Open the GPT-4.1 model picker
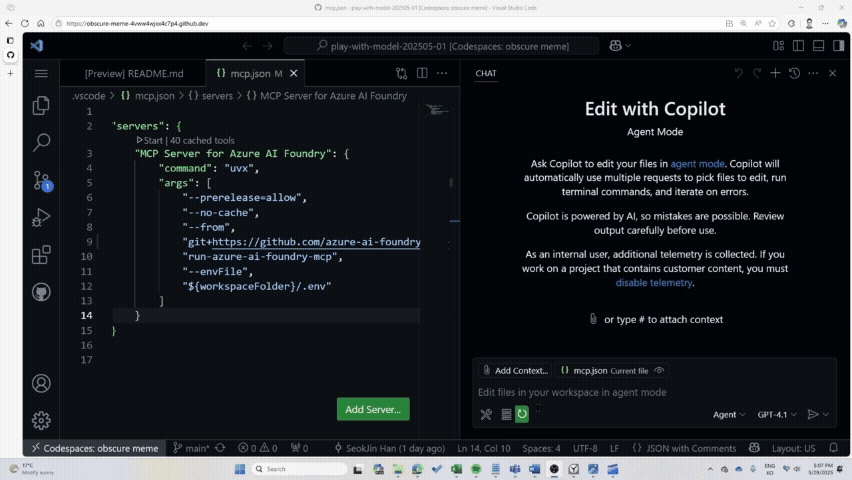The width and height of the screenshot is (852, 480). click(x=777, y=414)
